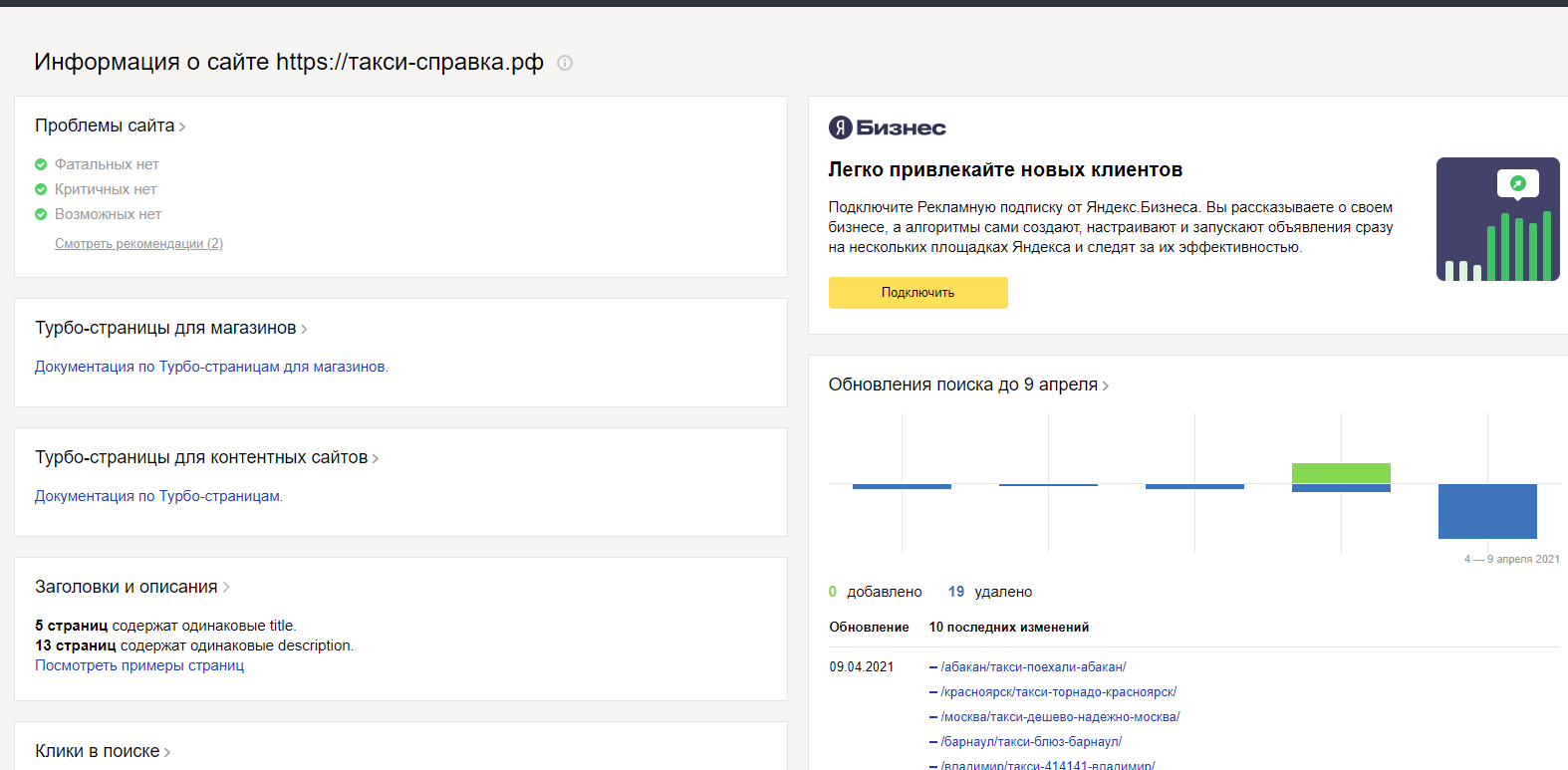Click the 10 последних изменений column header
This screenshot has width=1568, height=770.
click(x=1009, y=628)
